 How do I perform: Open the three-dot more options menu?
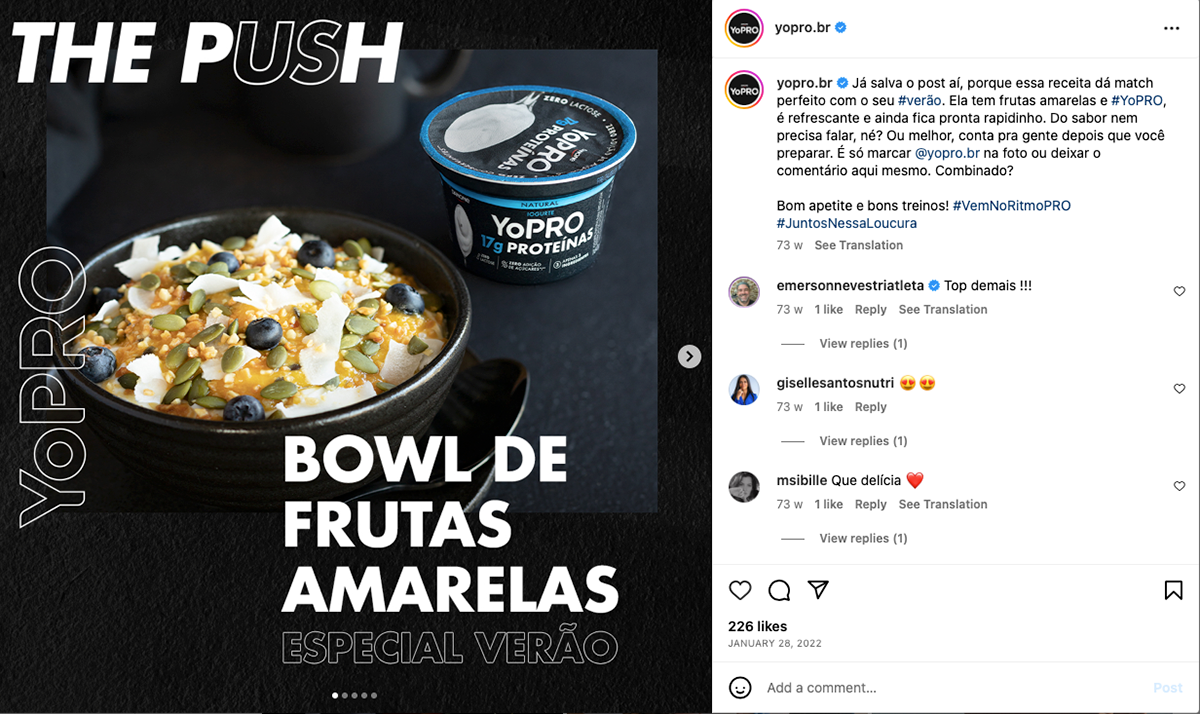coord(1172,28)
